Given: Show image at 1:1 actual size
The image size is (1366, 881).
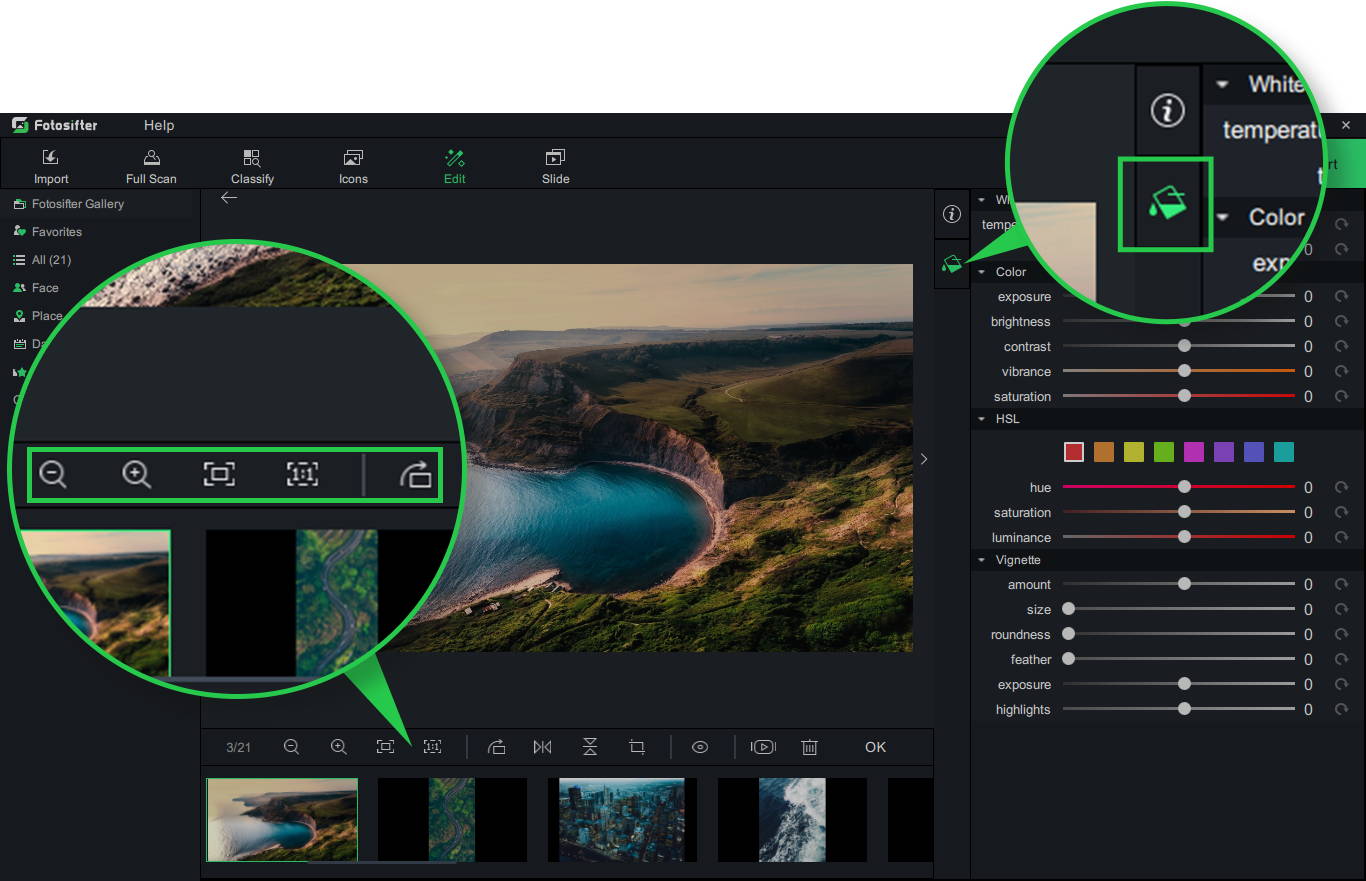Looking at the screenshot, I should 432,747.
